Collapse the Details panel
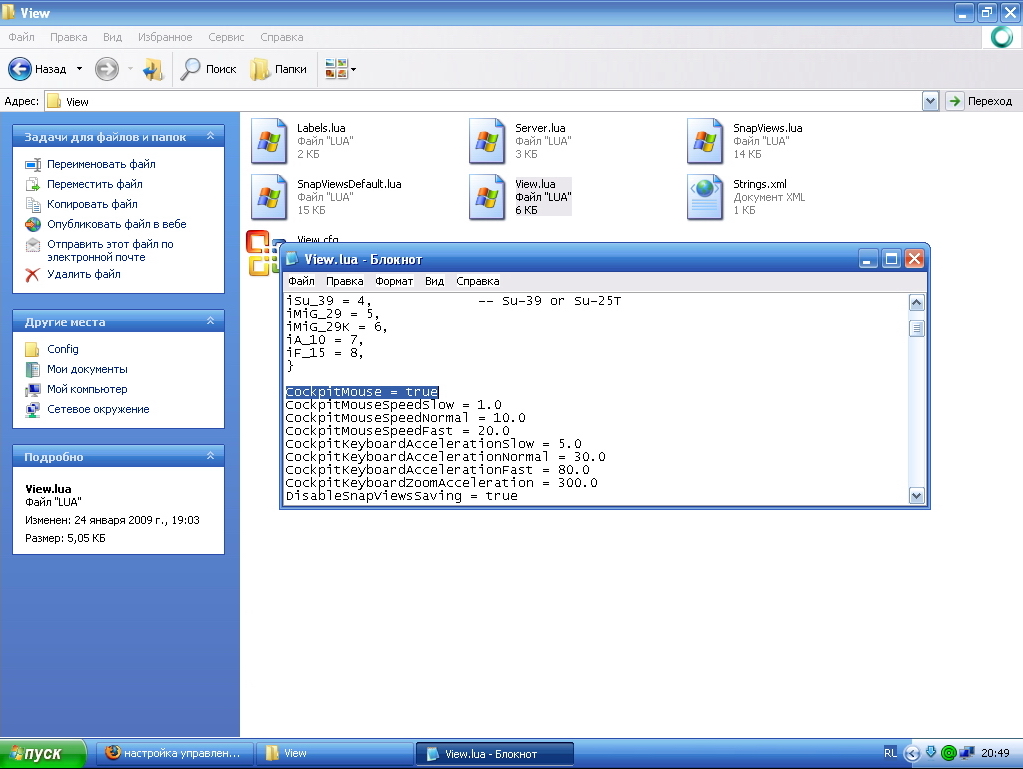The image size is (1023, 769). [x=210, y=456]
